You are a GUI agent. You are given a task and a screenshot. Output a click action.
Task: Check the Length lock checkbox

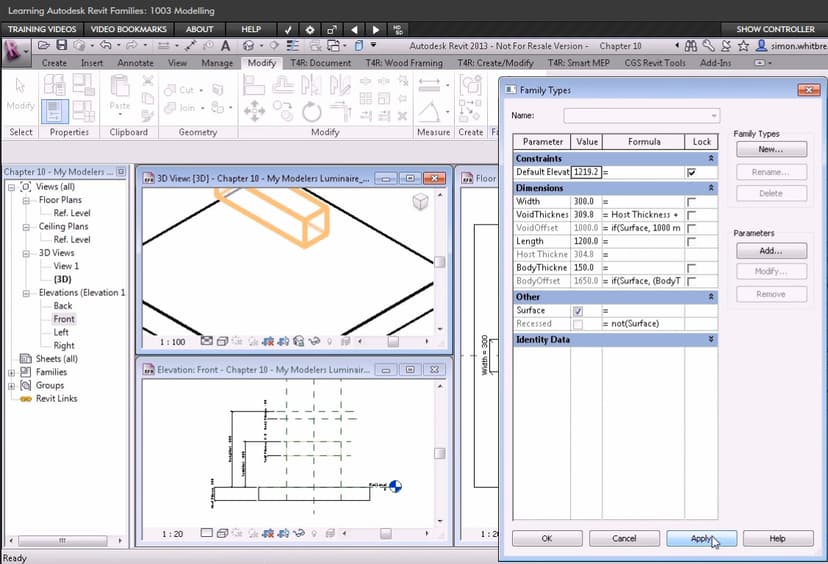(x=691, y=241)
